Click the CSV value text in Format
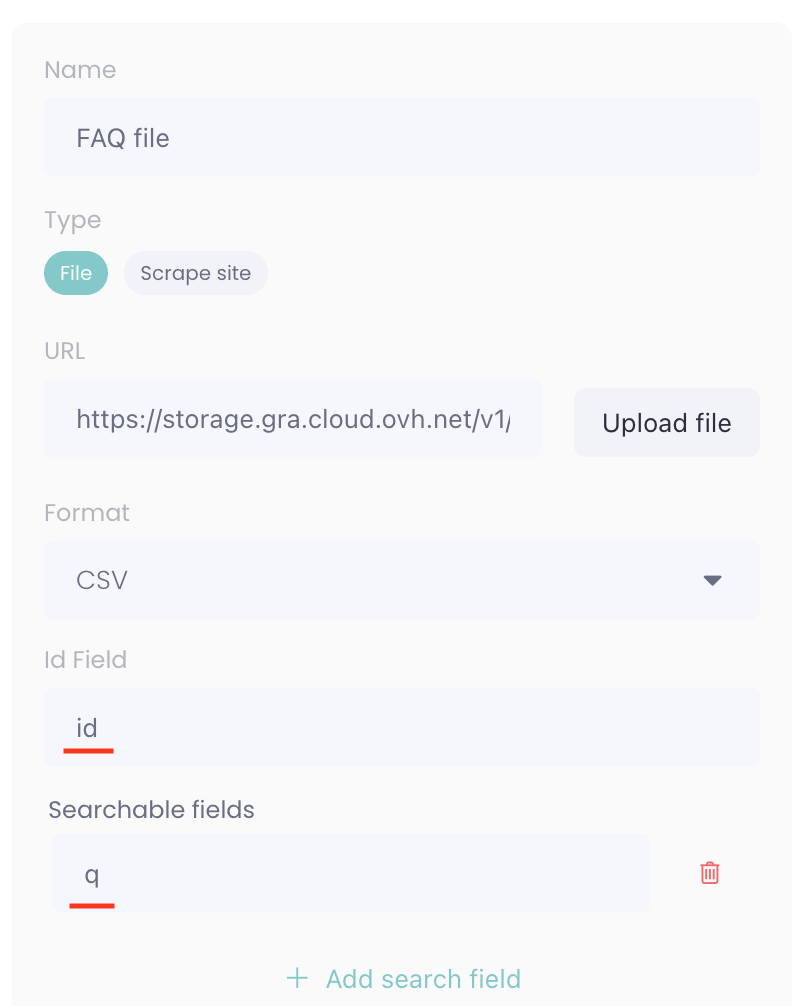810x1006 pixels. click(102, 580)
